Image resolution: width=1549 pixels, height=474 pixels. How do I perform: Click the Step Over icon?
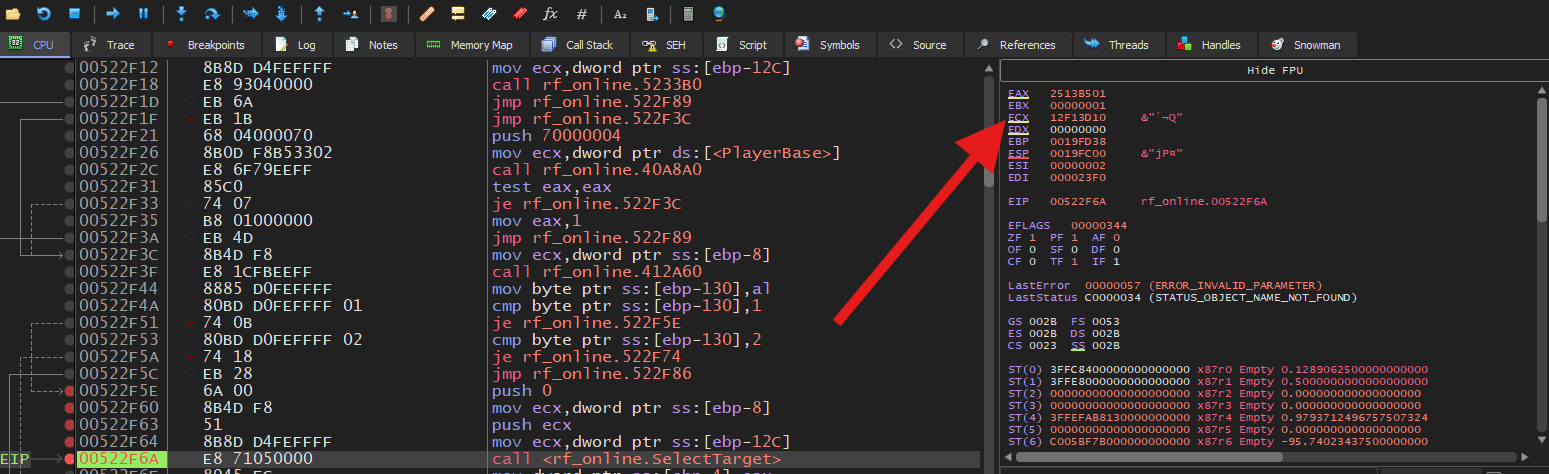coord(212,14)
